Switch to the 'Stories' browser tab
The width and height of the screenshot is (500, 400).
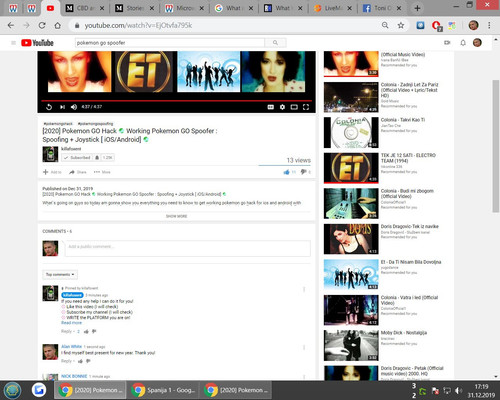[x=135, y=8]
